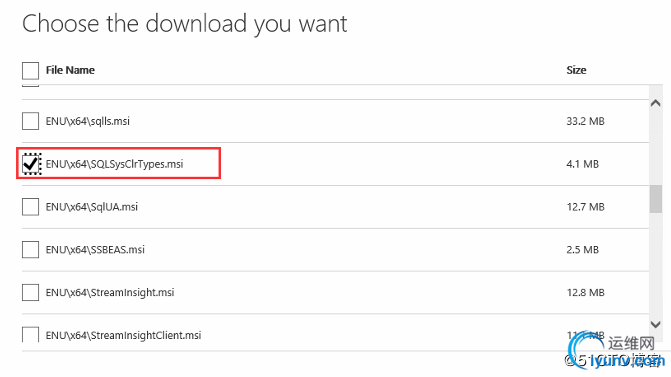Check the ENU\x64\SqlUA.msi checkbox
Viewport: 671px width, 377px height.
[30, 207]
